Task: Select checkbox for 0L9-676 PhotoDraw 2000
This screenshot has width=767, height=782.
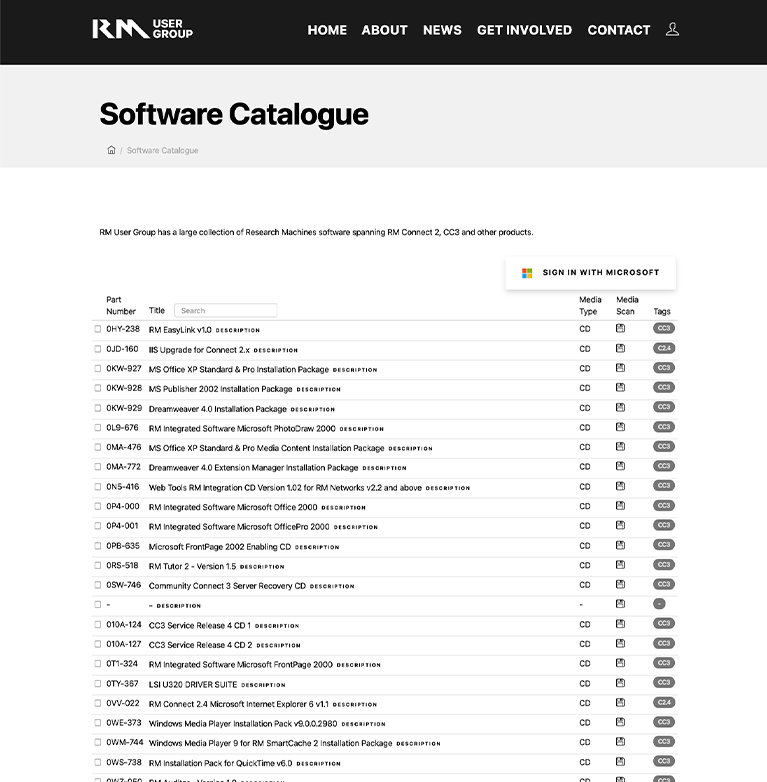Action: pyautogui.click(x=98, y=428)
